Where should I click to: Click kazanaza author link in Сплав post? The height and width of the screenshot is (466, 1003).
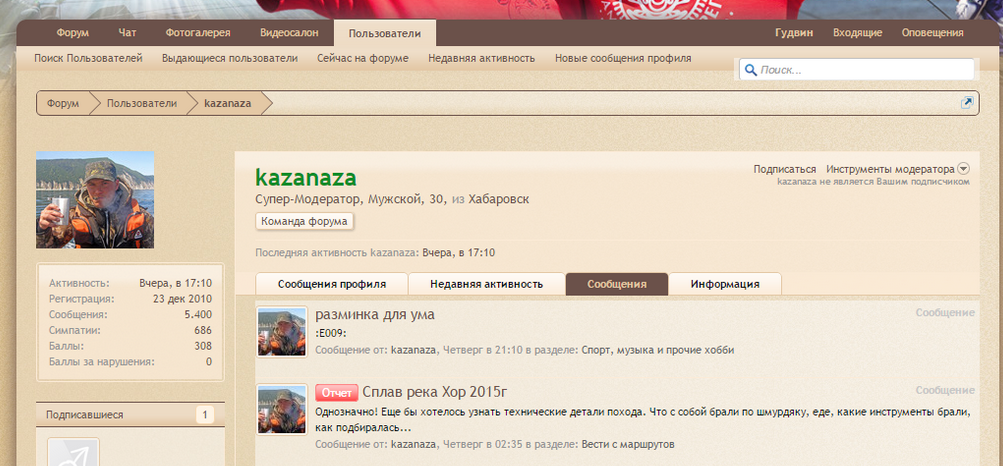[413, 444]
